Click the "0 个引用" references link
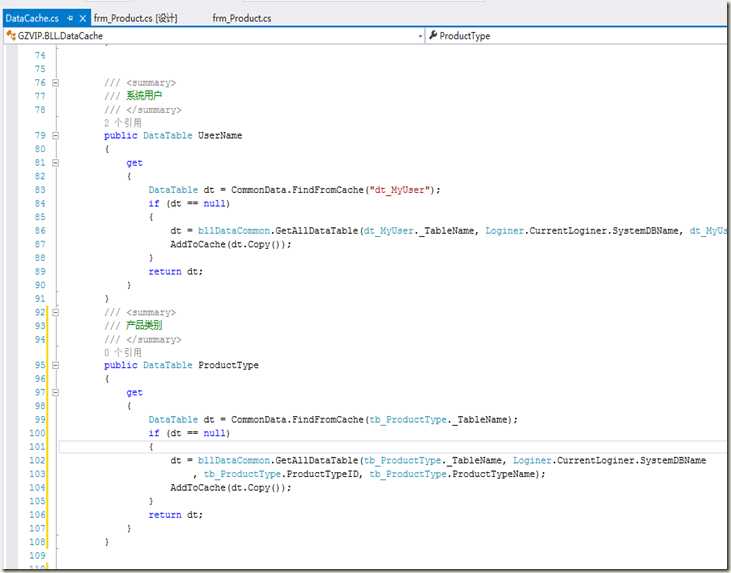The image size is (731, 573). tap(122, 352)
